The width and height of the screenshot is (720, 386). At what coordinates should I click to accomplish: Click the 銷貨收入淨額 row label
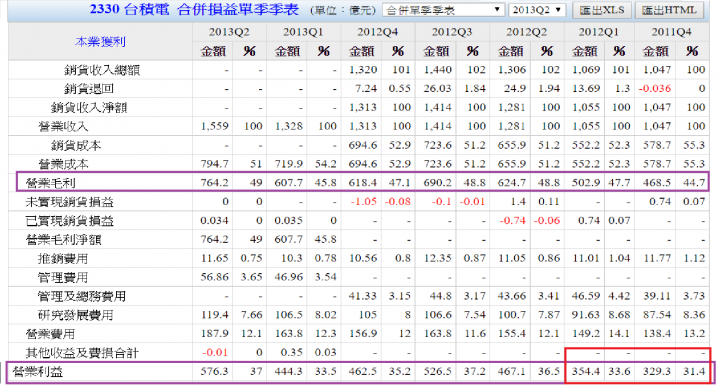(x=89, y=108)
